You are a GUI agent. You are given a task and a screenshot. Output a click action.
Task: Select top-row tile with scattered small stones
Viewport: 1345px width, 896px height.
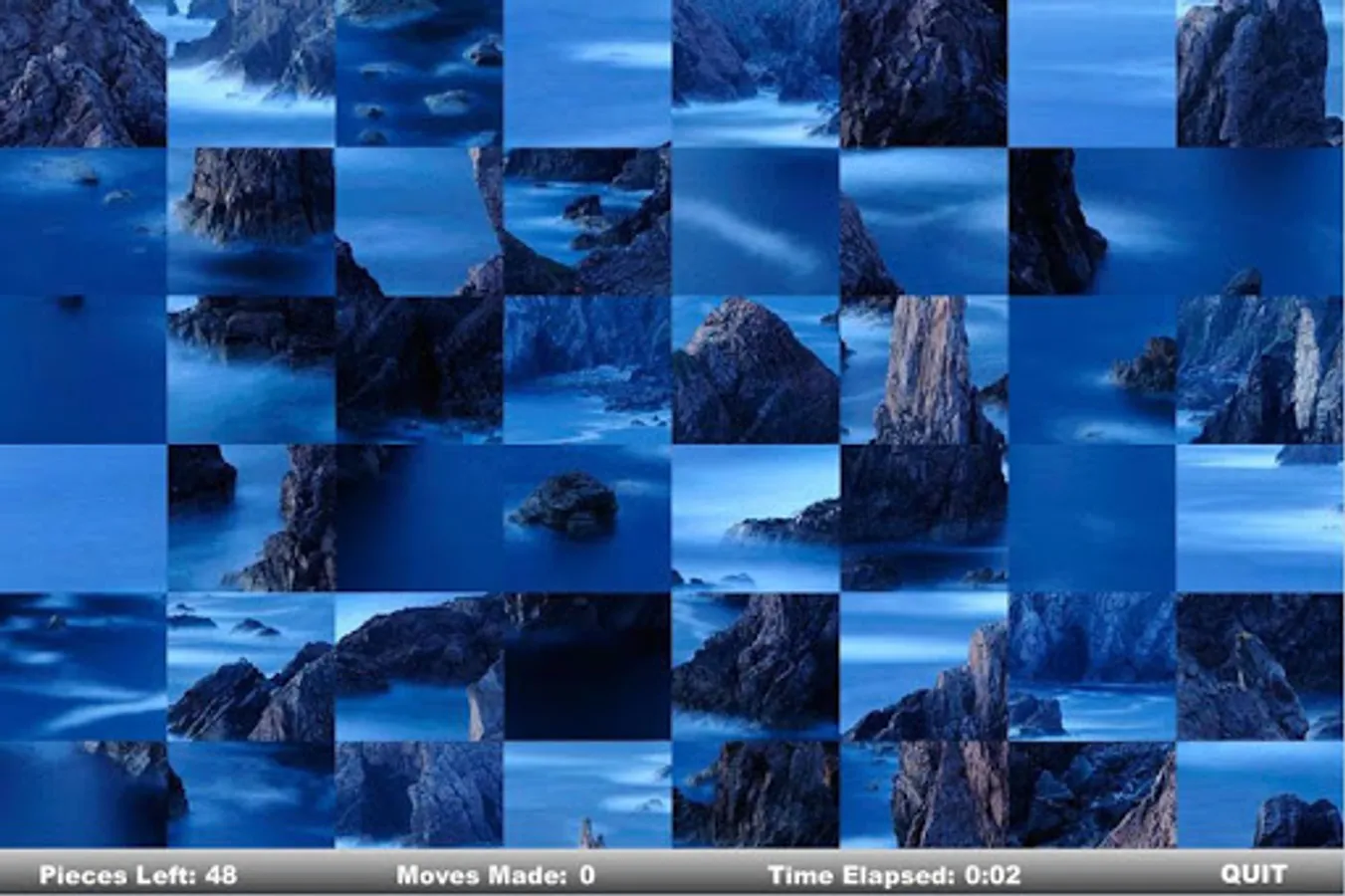click(418, 74)
